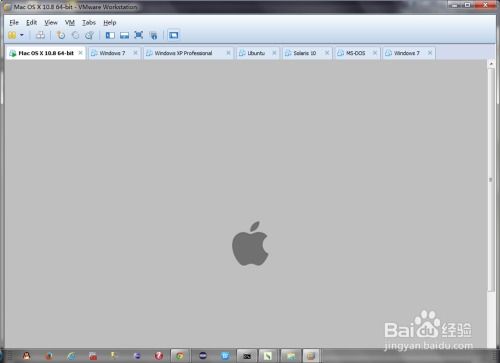Click Send Ctrl+Alt+Del toolbar icon
Viewport: 500px width, 363px height.
[x=40, y=35]
